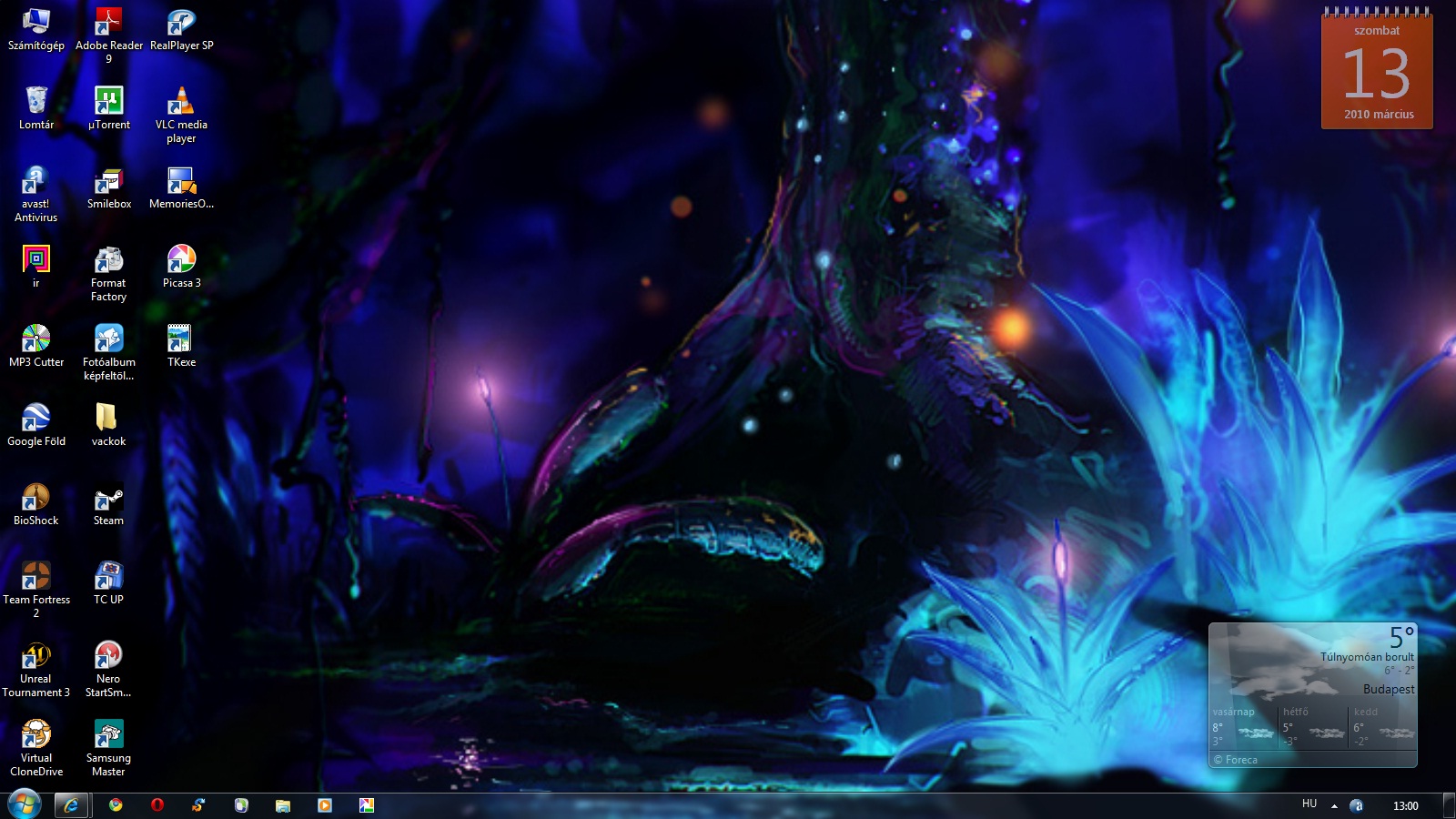Open Adobe Reader 9 shortcut

(x=108, y=35)
